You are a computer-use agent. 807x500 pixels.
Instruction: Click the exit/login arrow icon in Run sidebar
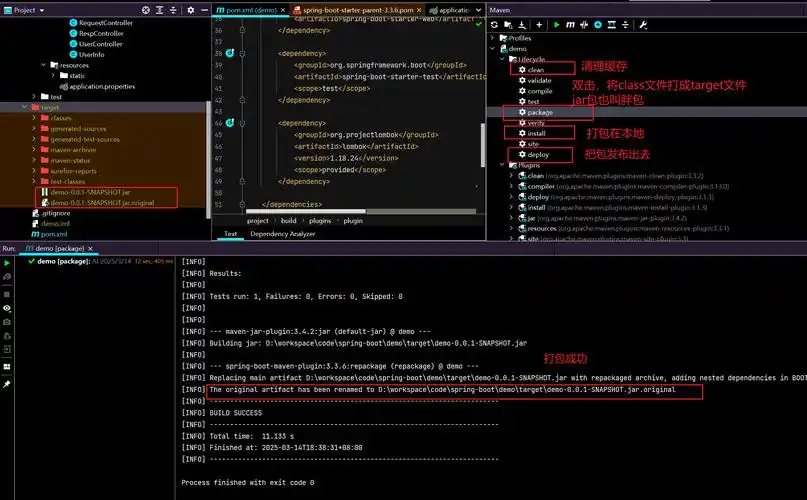7,349
